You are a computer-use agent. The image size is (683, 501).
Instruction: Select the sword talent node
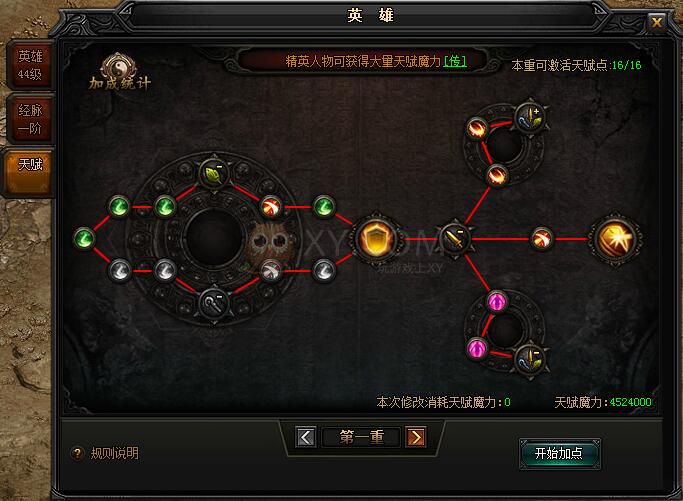pyautogui.click(x=455, y=239)
